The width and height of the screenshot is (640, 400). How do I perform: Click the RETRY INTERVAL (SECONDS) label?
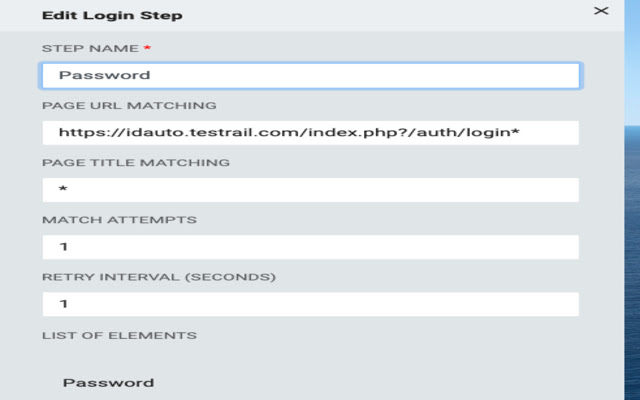[x=158, y=276]
